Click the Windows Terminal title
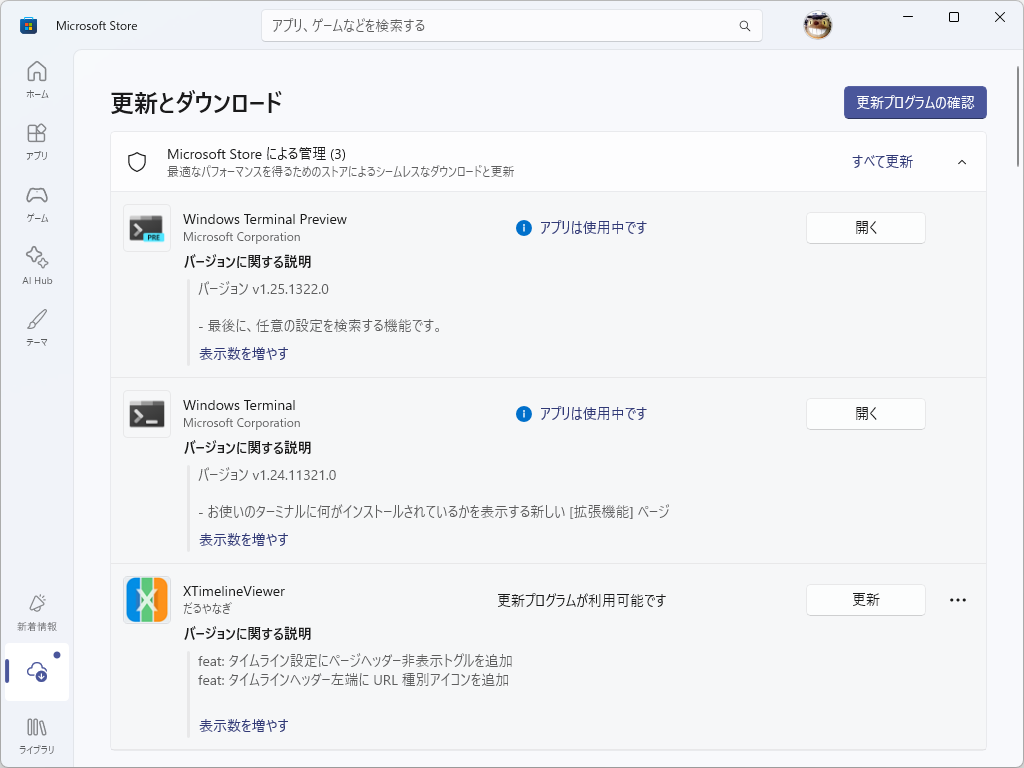 239,406
